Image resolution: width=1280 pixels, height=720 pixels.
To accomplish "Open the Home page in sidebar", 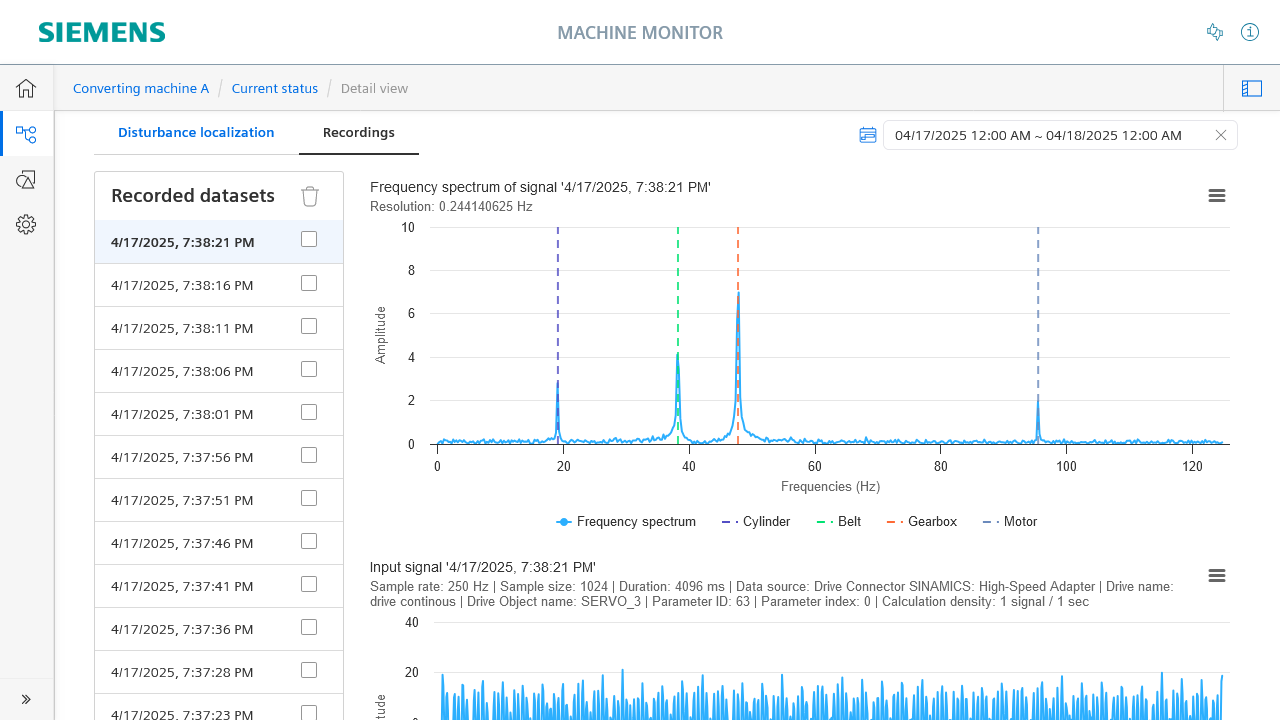I will (26, 88).
